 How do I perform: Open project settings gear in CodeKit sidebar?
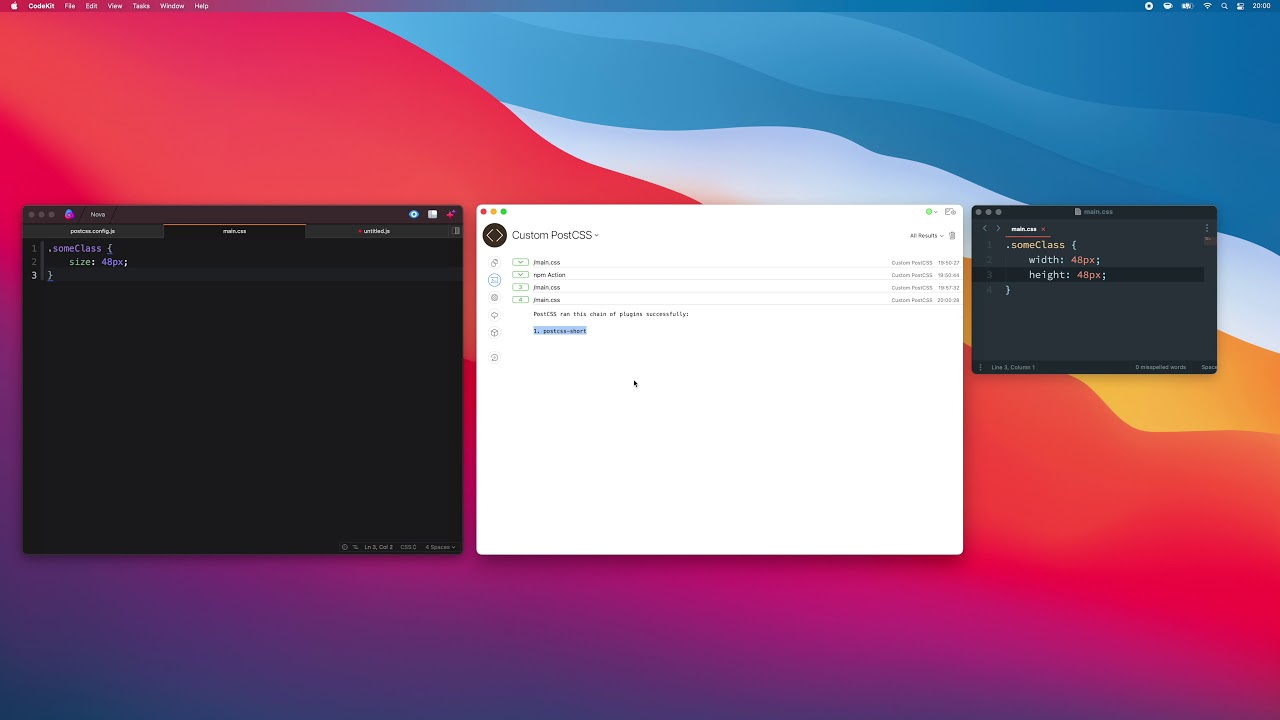pos(494,298)
